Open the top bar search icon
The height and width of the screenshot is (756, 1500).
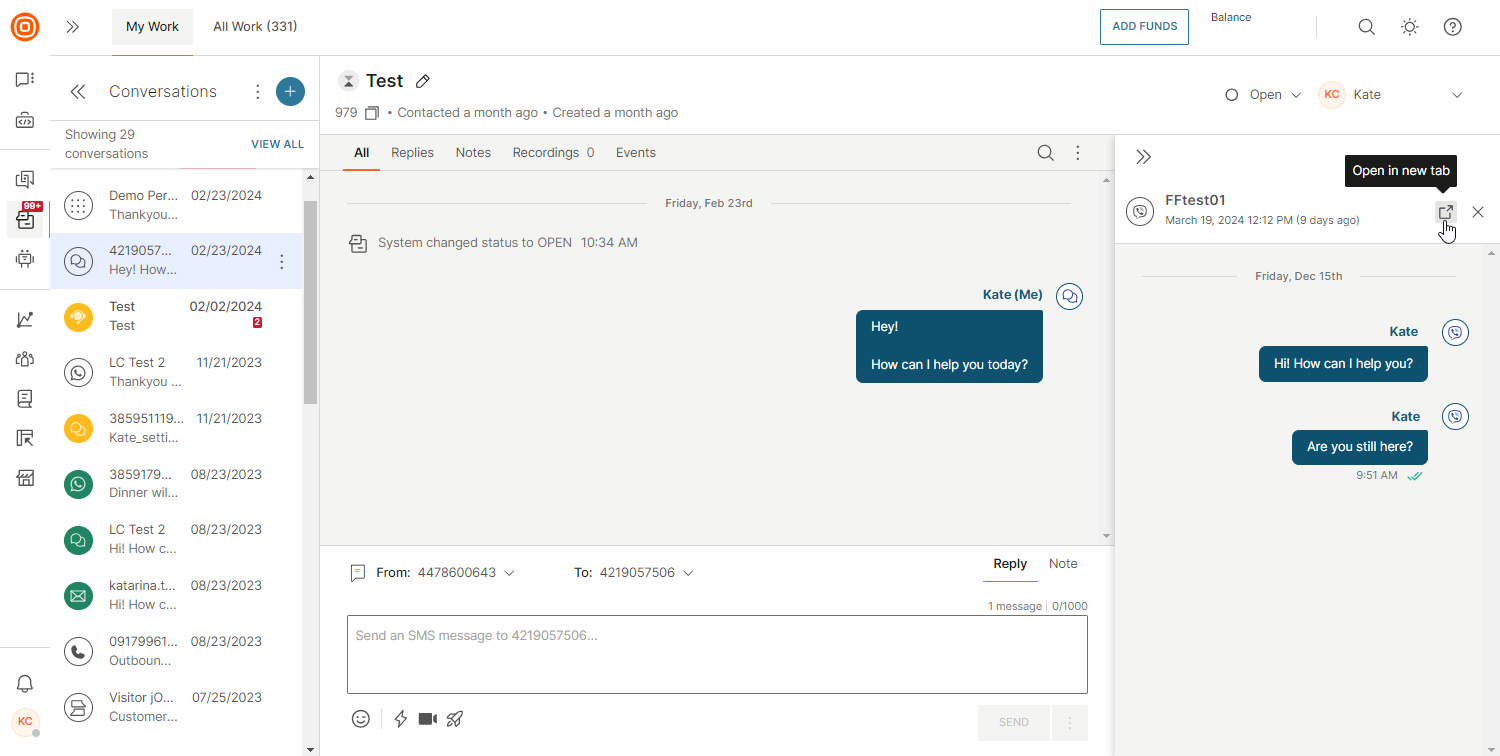[1366, 27]
